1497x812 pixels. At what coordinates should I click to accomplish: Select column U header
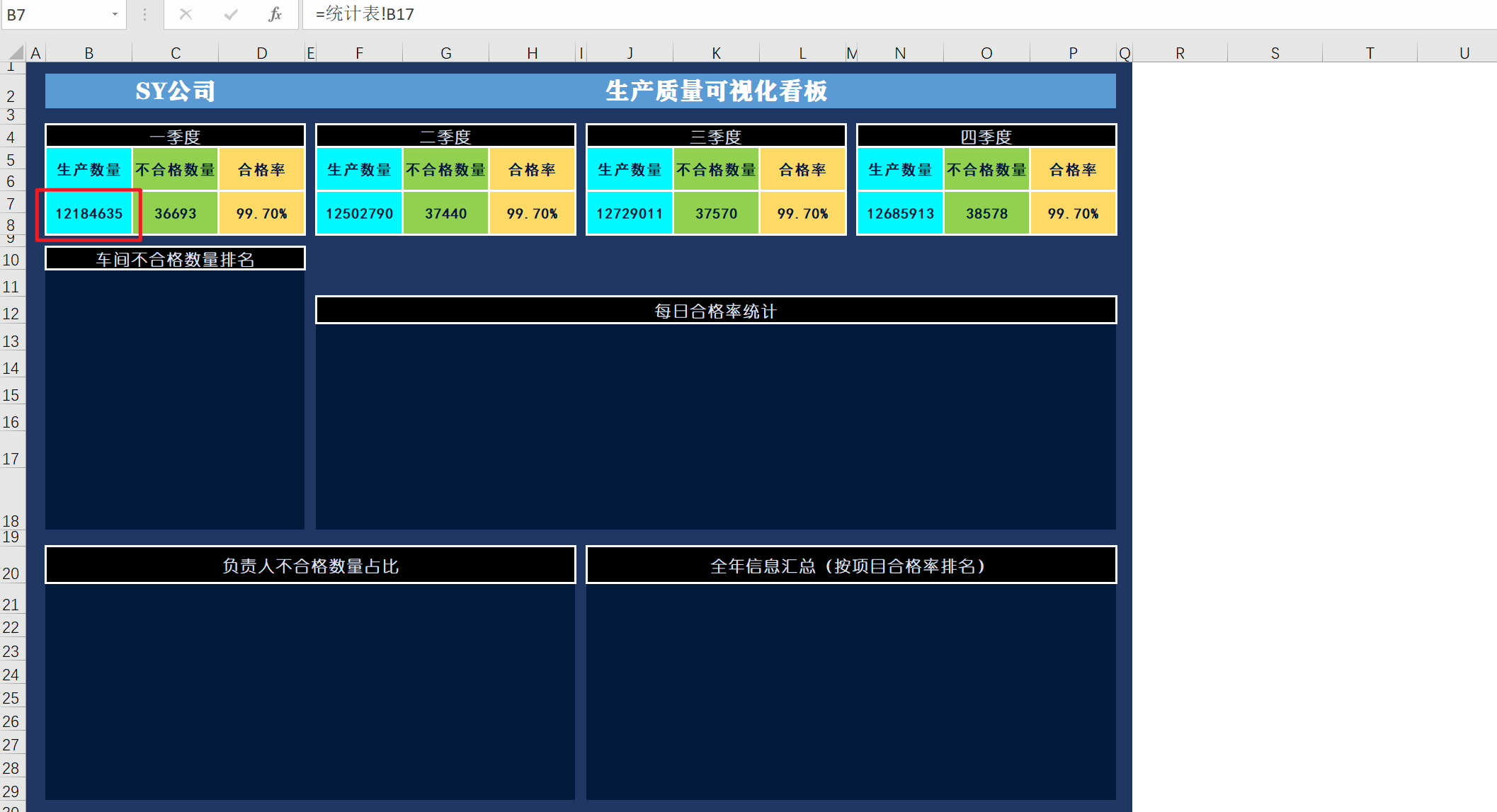1464,53
